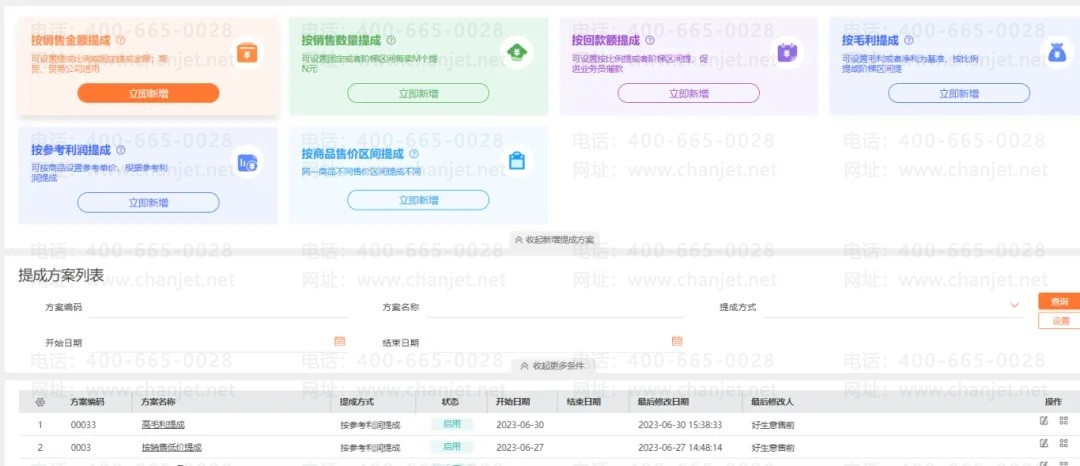1080x466 pixels.
Task: Click edit icon for scheme 00033
Action: point(1043,421)
